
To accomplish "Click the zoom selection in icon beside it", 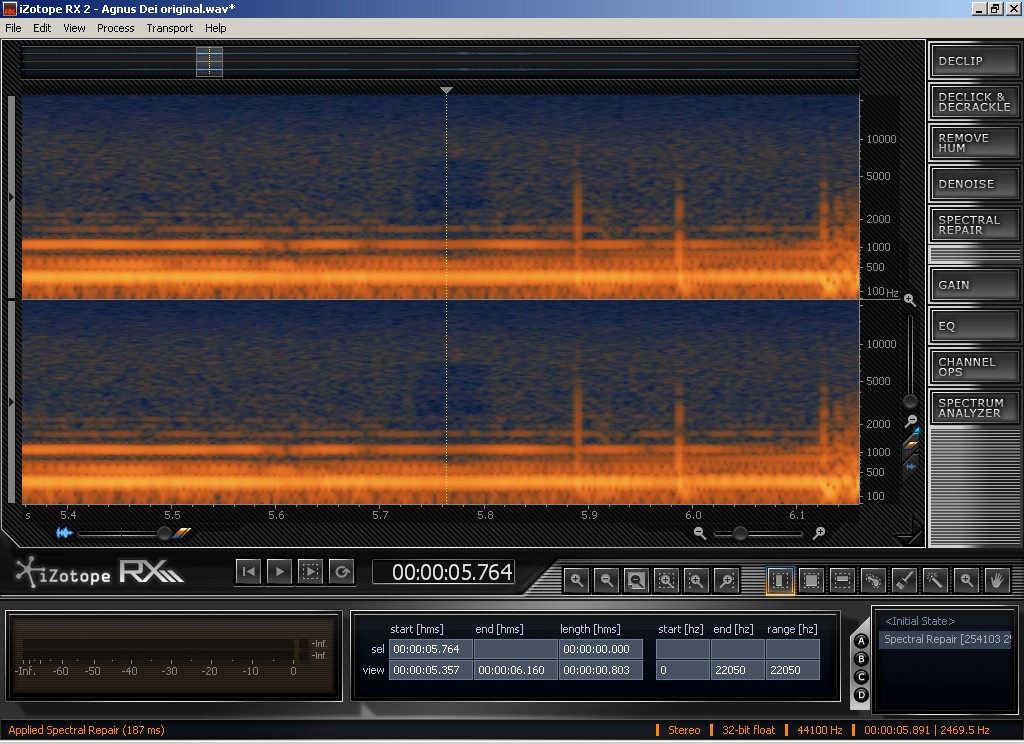I will tap(696, 580).
